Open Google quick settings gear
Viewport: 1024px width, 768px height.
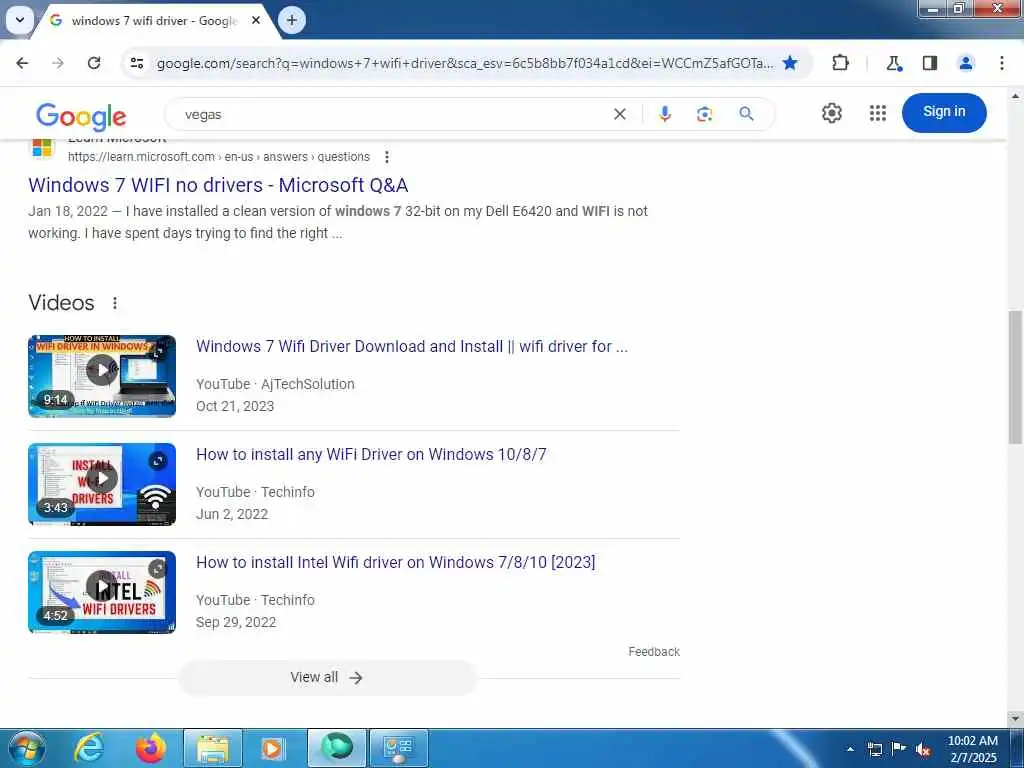pos(831,113)
